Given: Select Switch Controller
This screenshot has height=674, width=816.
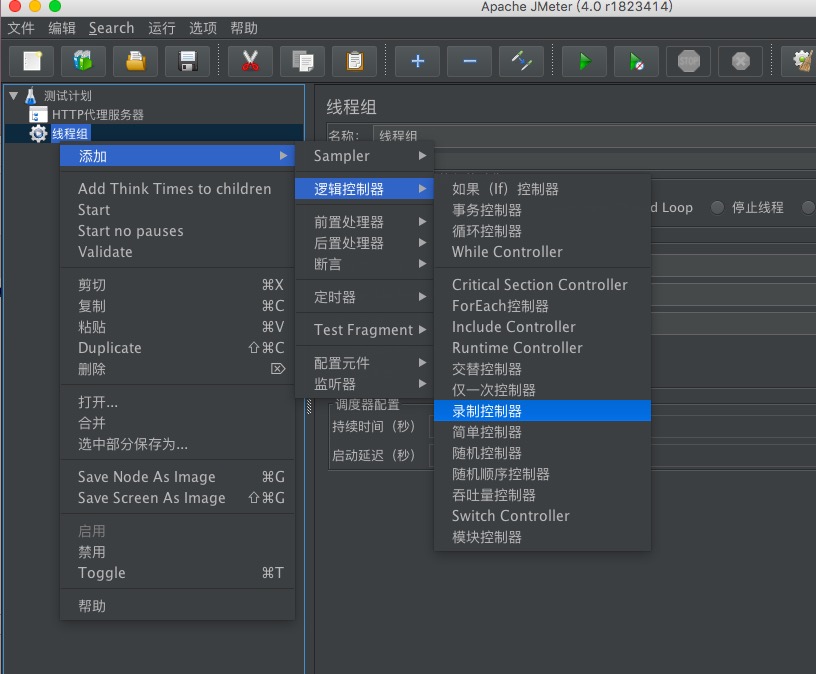Looking at the screenshot, I should (x=542, y=515).
